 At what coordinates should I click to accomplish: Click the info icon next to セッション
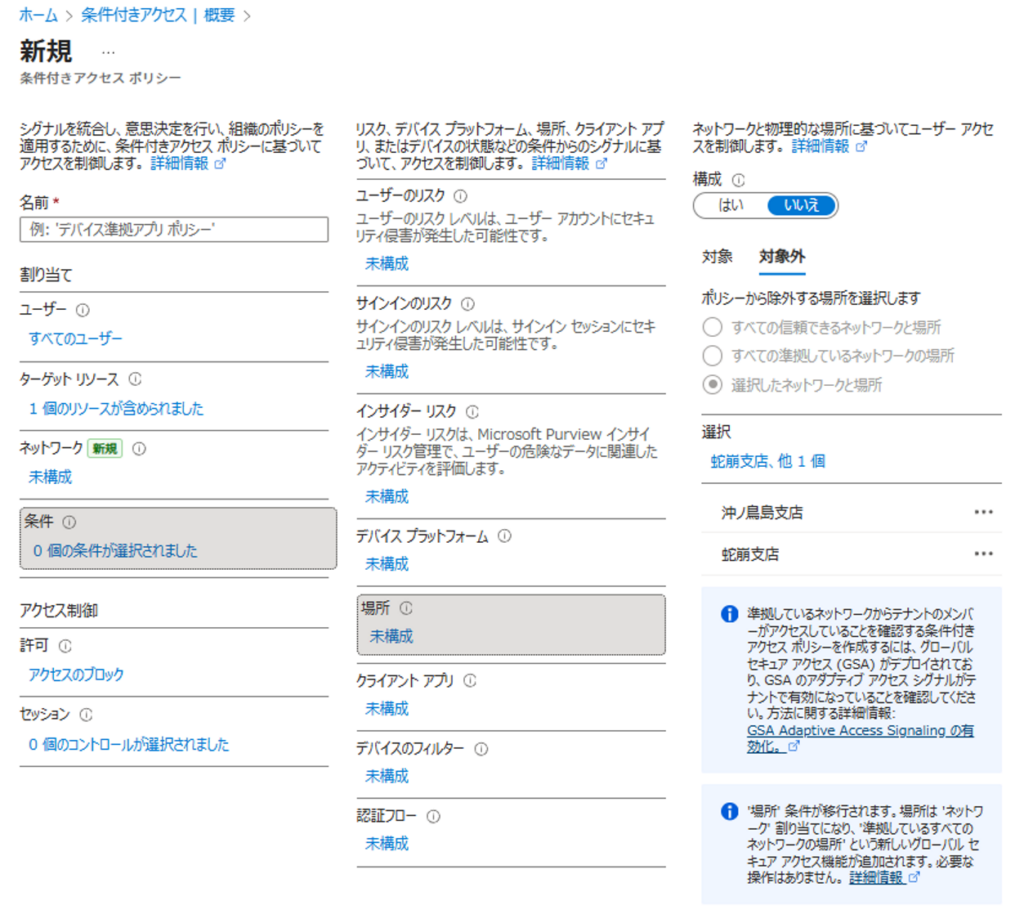tap(86, 714)
